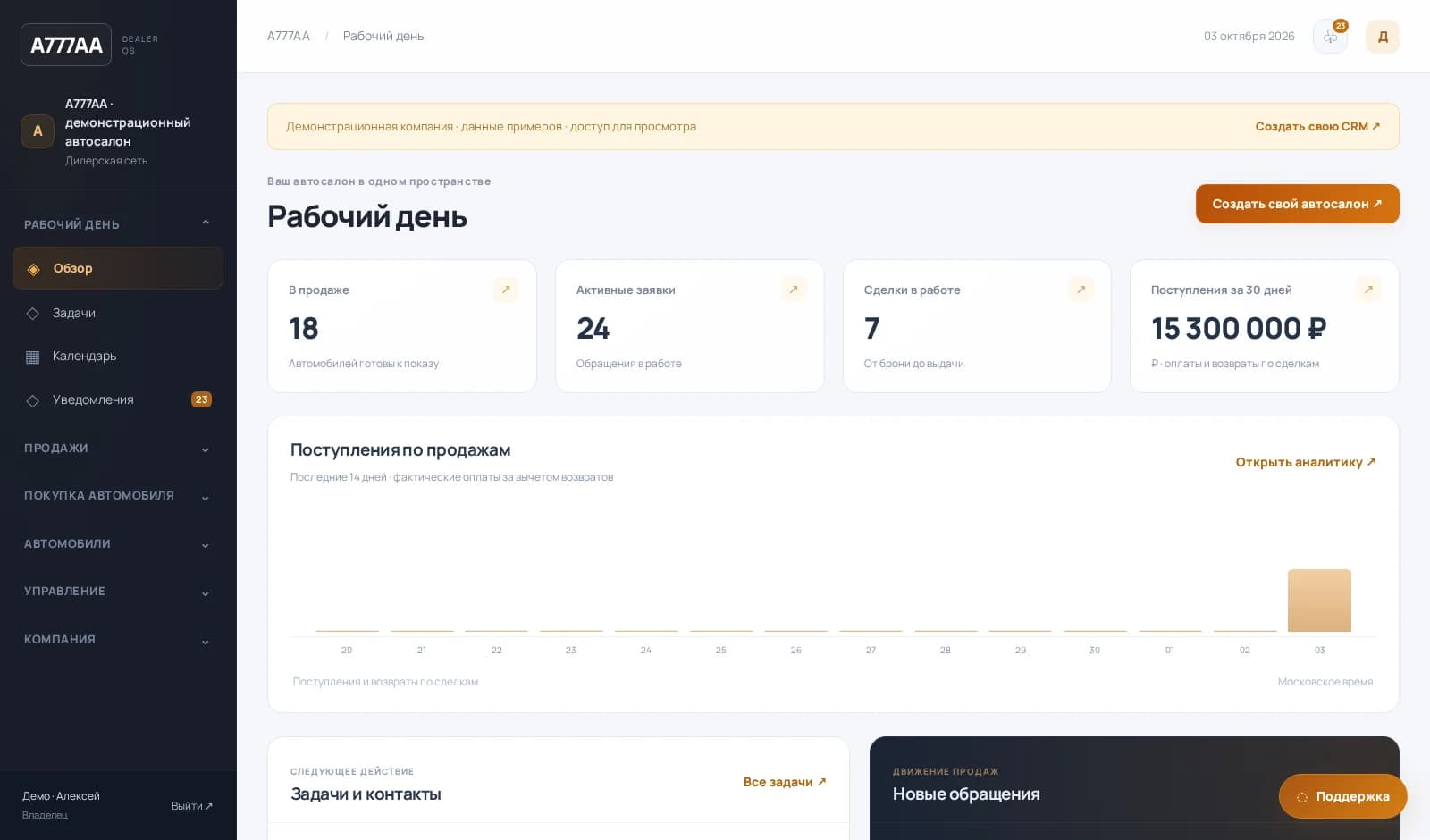Click the Поддержка support button
Screen dimensions: 1430x840
(x=1342, y=796)
